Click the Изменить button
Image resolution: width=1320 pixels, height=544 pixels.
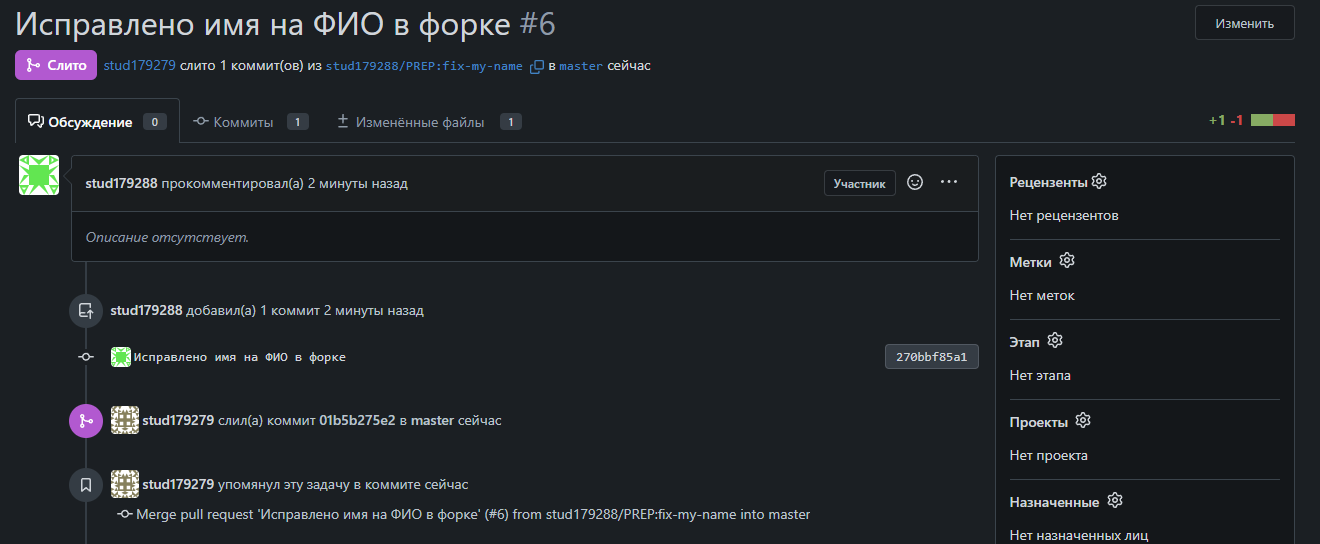pyautogui.click(x=1244, y=23)
